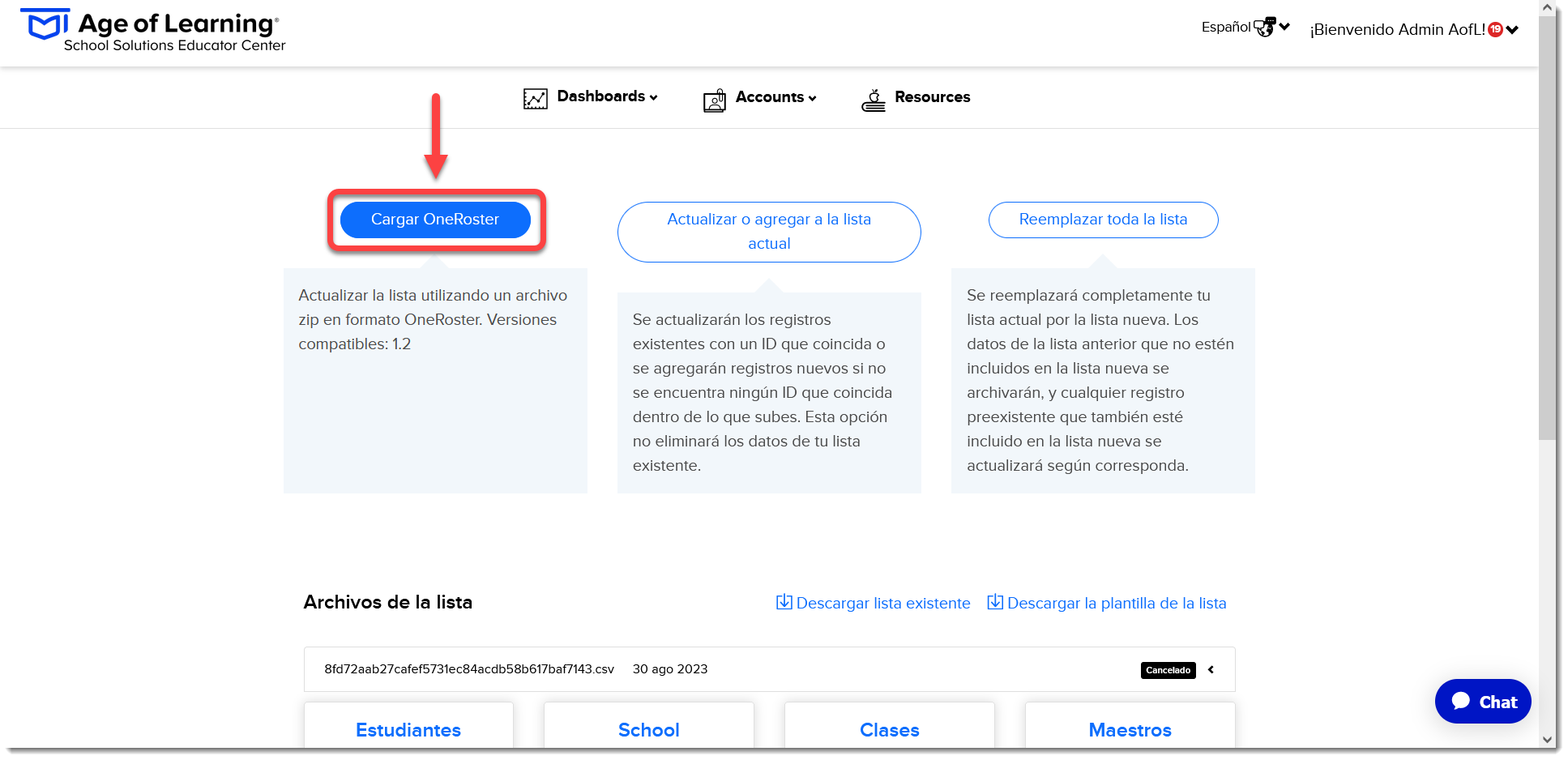This screenshot has width=1568, height=760.
Task: Click OneRoster description mentioning compatibles: 1.2
Action: point(433,320)
